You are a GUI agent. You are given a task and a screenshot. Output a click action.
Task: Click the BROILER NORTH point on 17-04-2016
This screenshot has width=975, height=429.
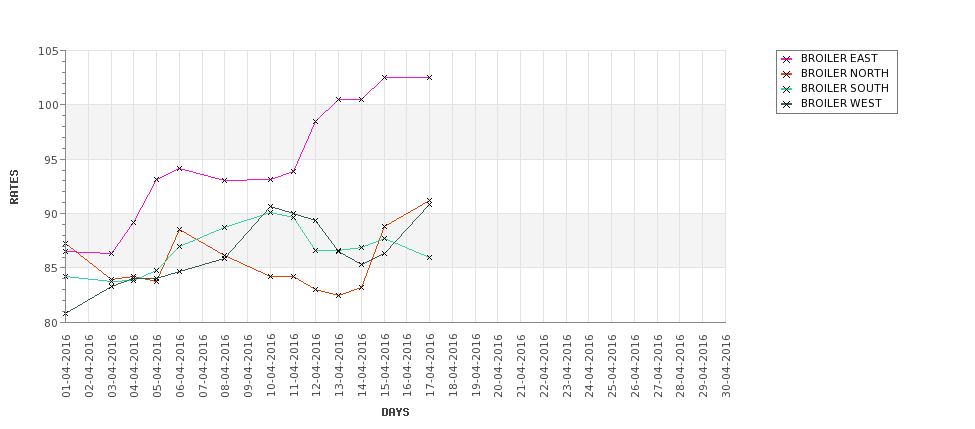[429, 200]
